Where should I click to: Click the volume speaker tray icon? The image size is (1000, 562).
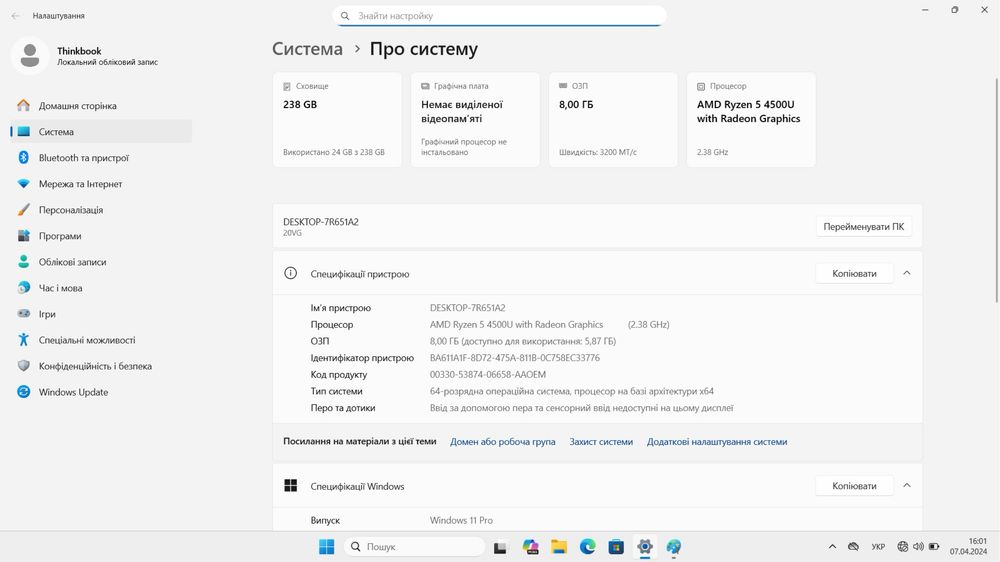pyautogui.click(x=918, y=547)
